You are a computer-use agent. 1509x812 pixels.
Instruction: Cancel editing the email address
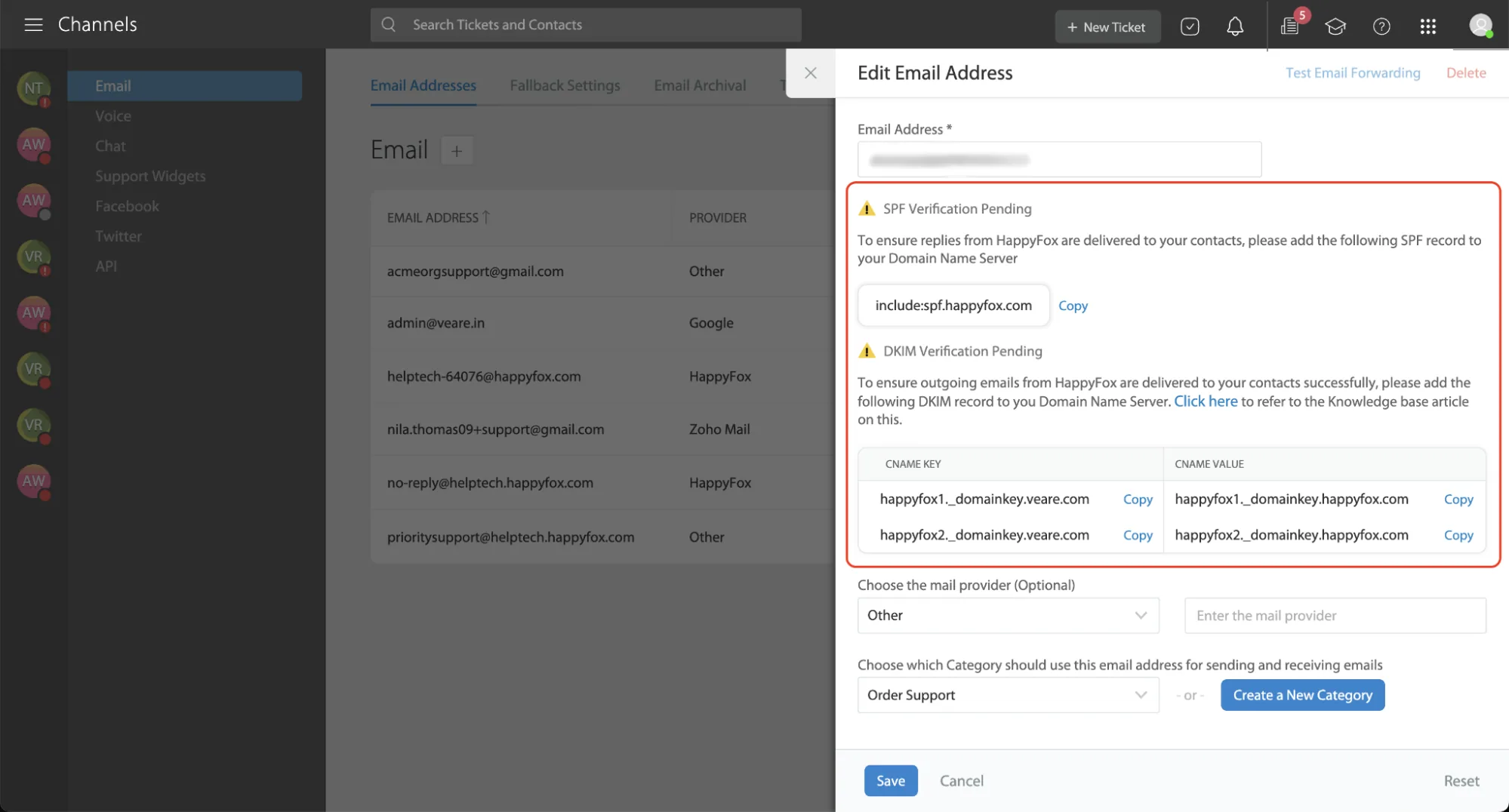[x=961, y=781]
